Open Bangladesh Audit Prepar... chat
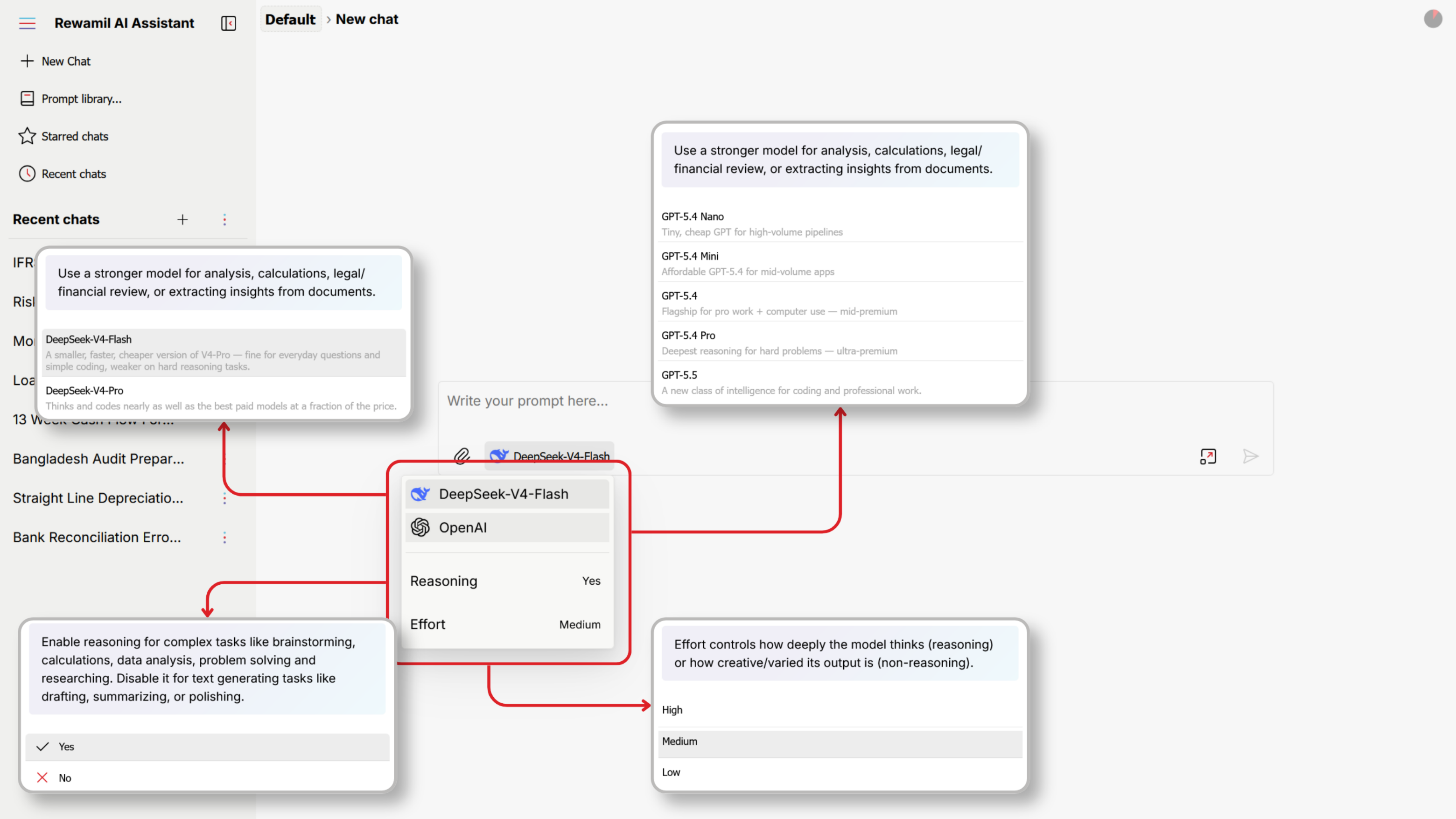 (98, 459)
